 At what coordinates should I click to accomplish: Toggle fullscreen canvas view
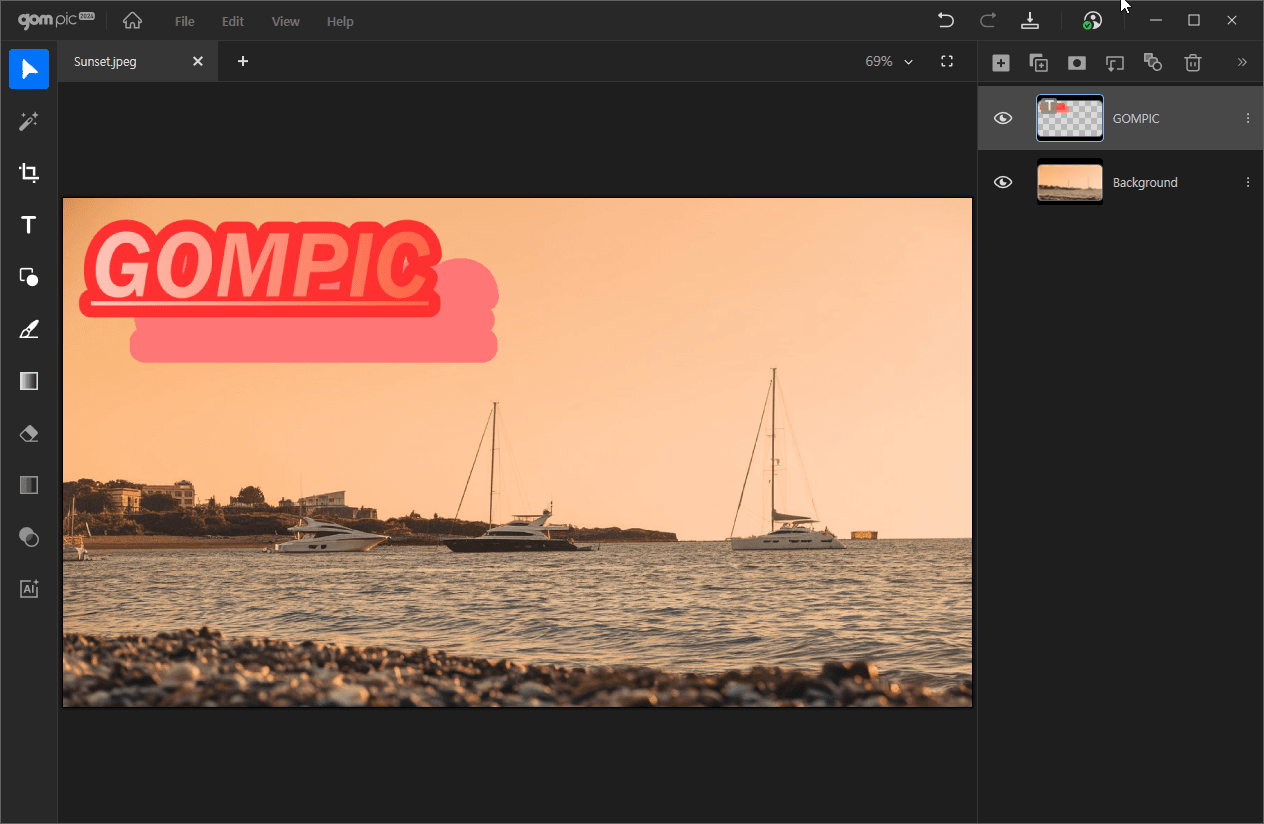(947, 61)
